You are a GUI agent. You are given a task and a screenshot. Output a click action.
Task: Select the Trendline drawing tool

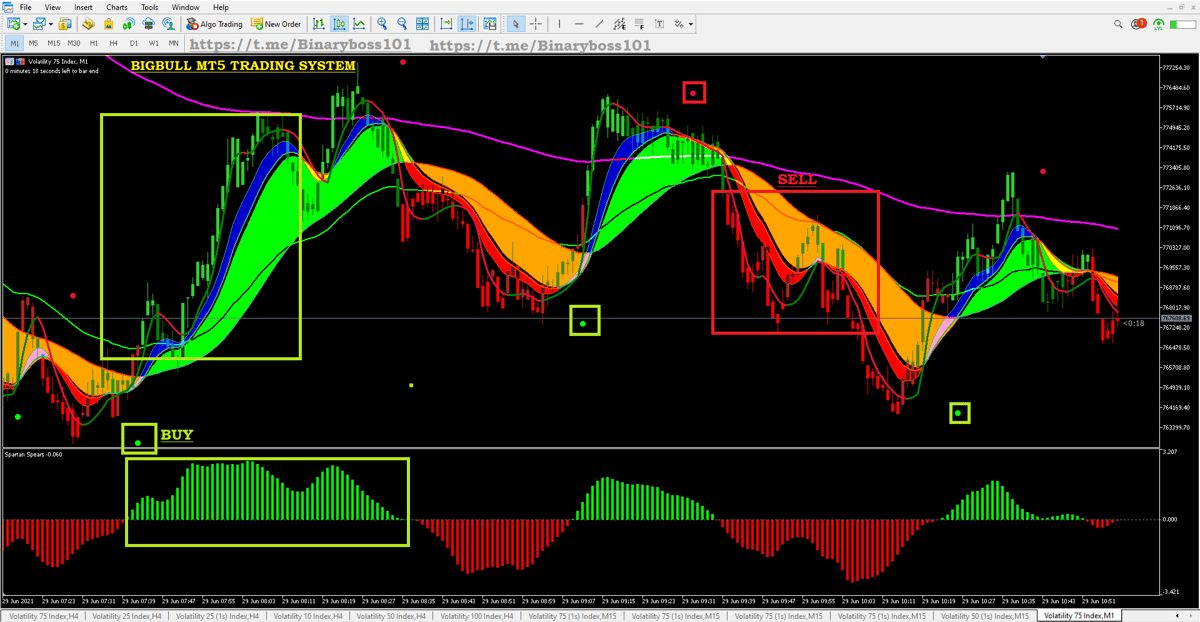coord(599,24)
